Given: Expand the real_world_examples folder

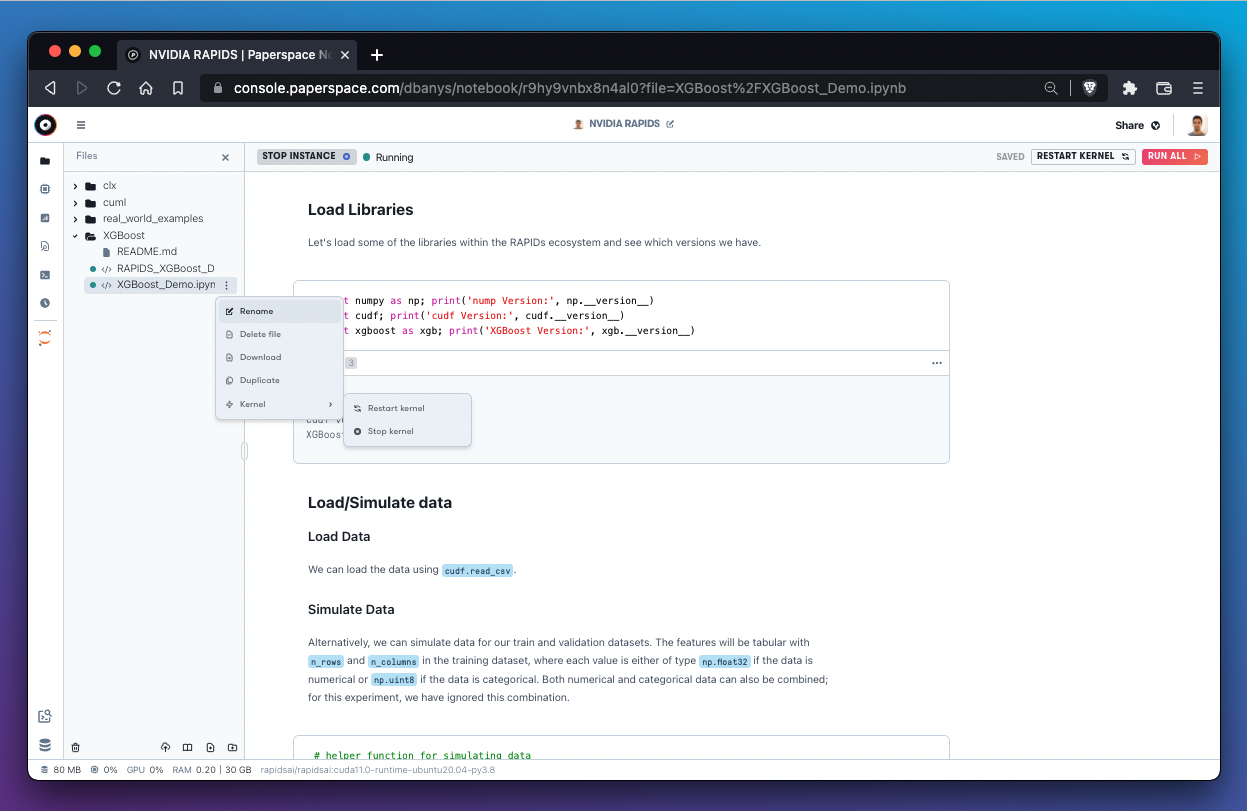Looking at the screenshot, I should pyautogui.click(x=76, y=219).
